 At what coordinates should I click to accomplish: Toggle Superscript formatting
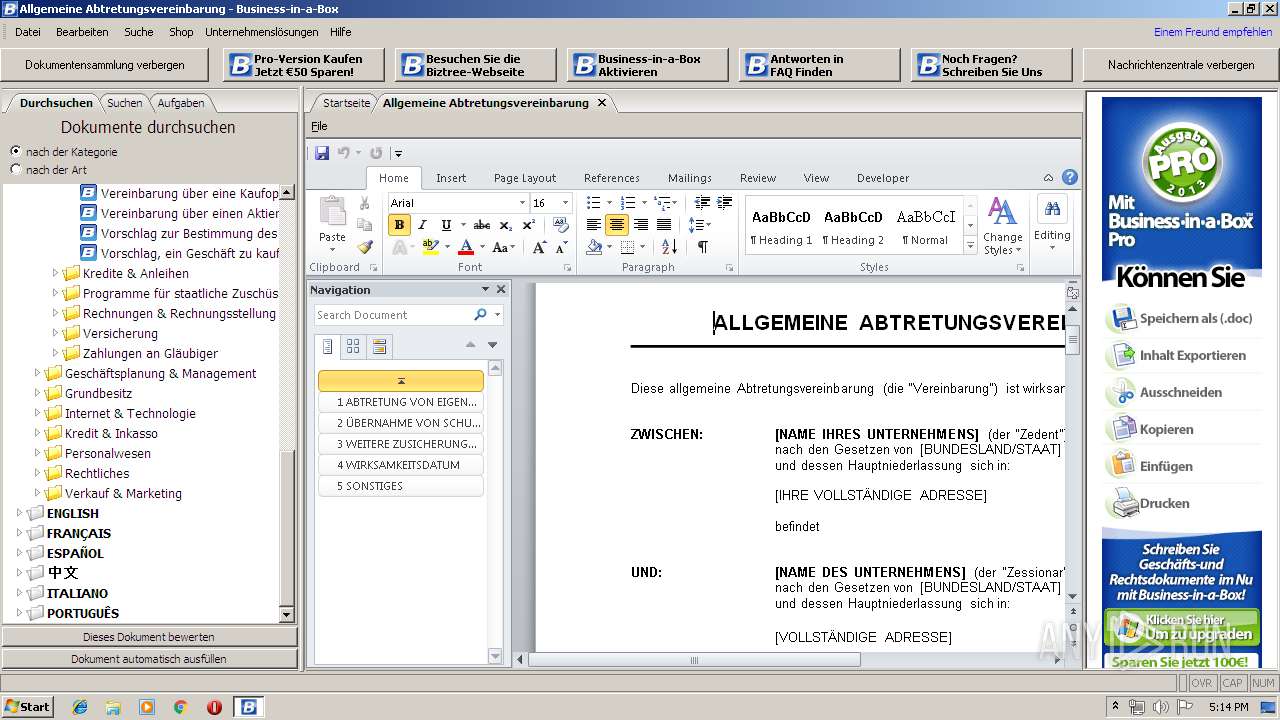click(527, 225)
